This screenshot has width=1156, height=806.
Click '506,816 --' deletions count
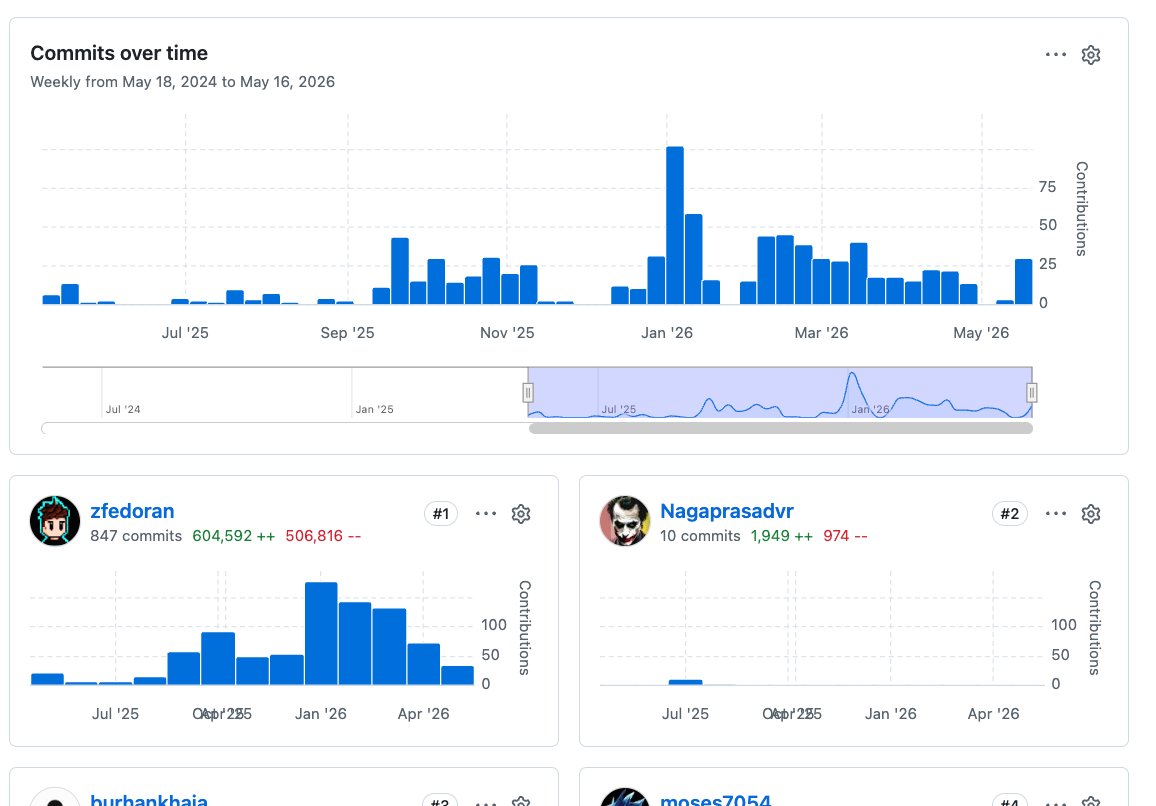(x=323, y=536)
